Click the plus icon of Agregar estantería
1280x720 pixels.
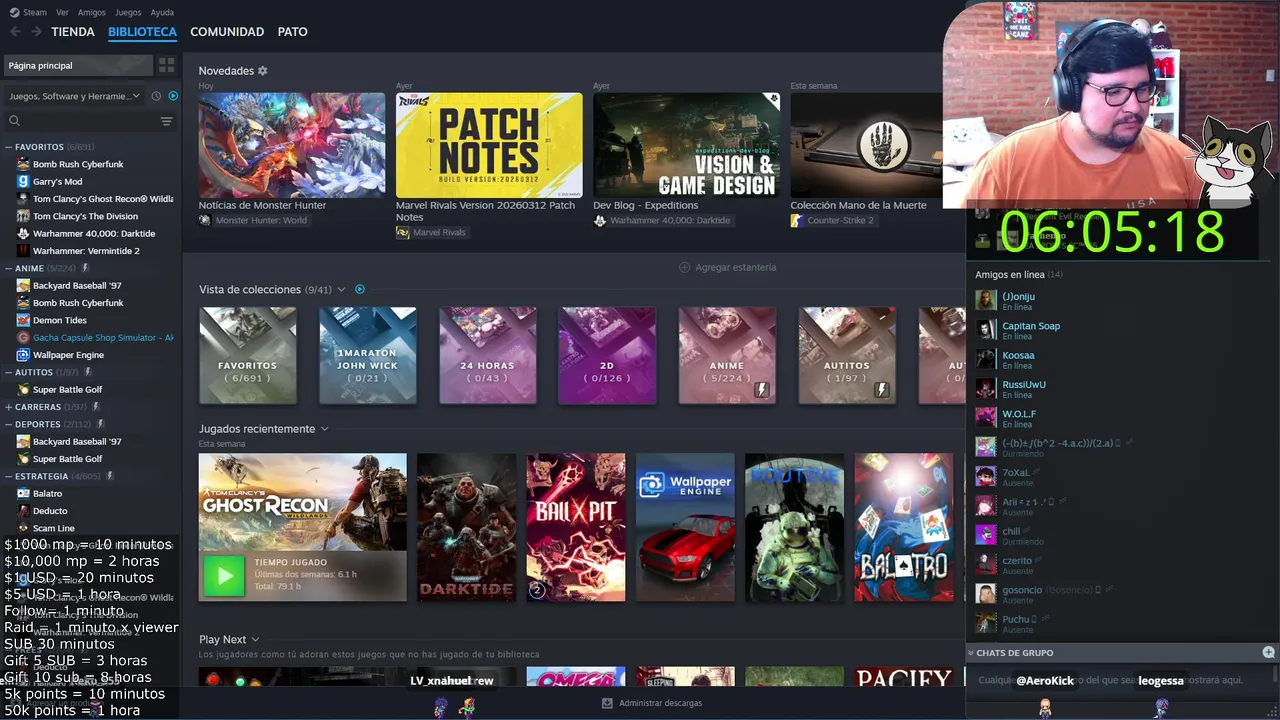[684, 267]
